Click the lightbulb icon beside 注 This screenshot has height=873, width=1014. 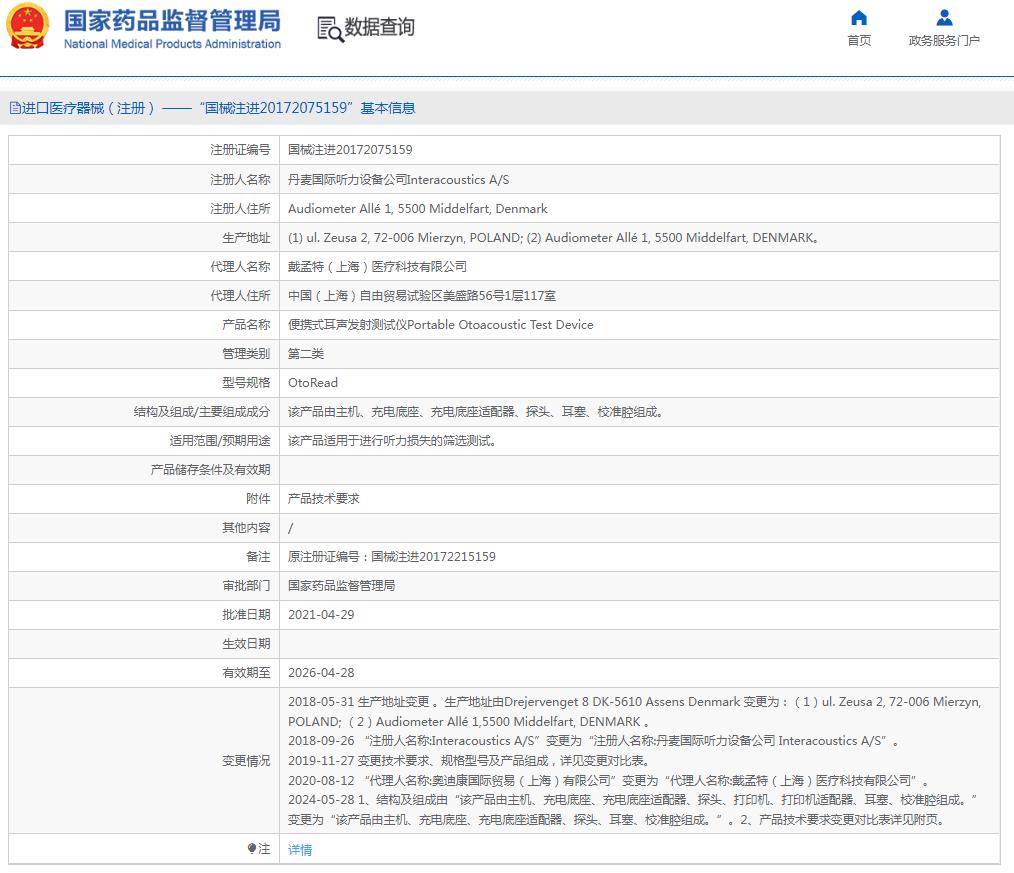[x=252, y=848]
